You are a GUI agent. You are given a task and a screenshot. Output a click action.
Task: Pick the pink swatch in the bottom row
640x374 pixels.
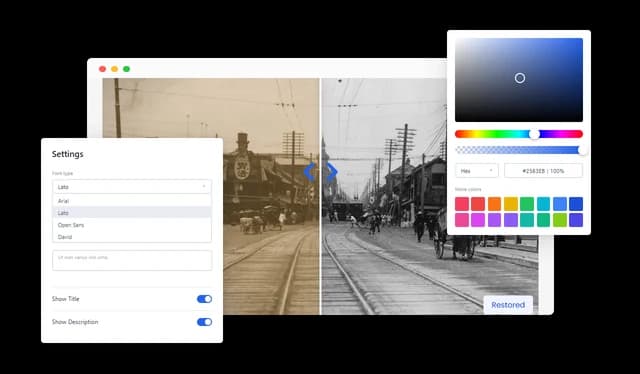(x=462, y=220)
